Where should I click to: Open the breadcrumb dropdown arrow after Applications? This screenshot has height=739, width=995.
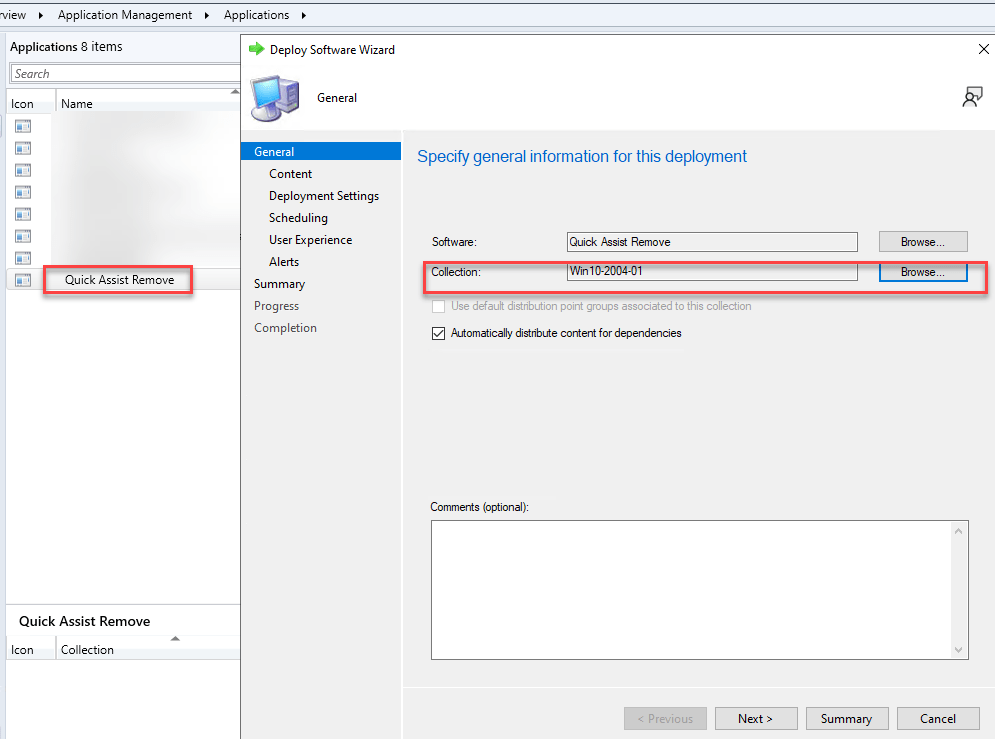click(305, 15)
